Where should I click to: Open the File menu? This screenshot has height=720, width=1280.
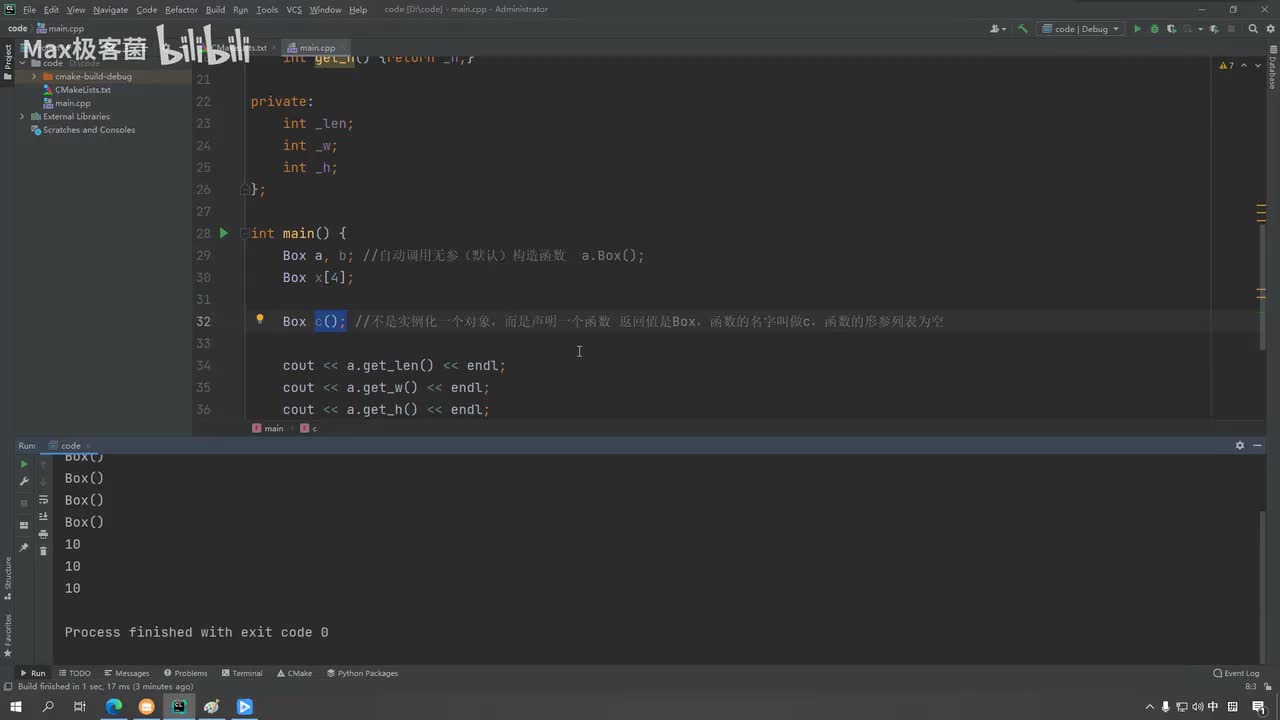coord(29,9)
